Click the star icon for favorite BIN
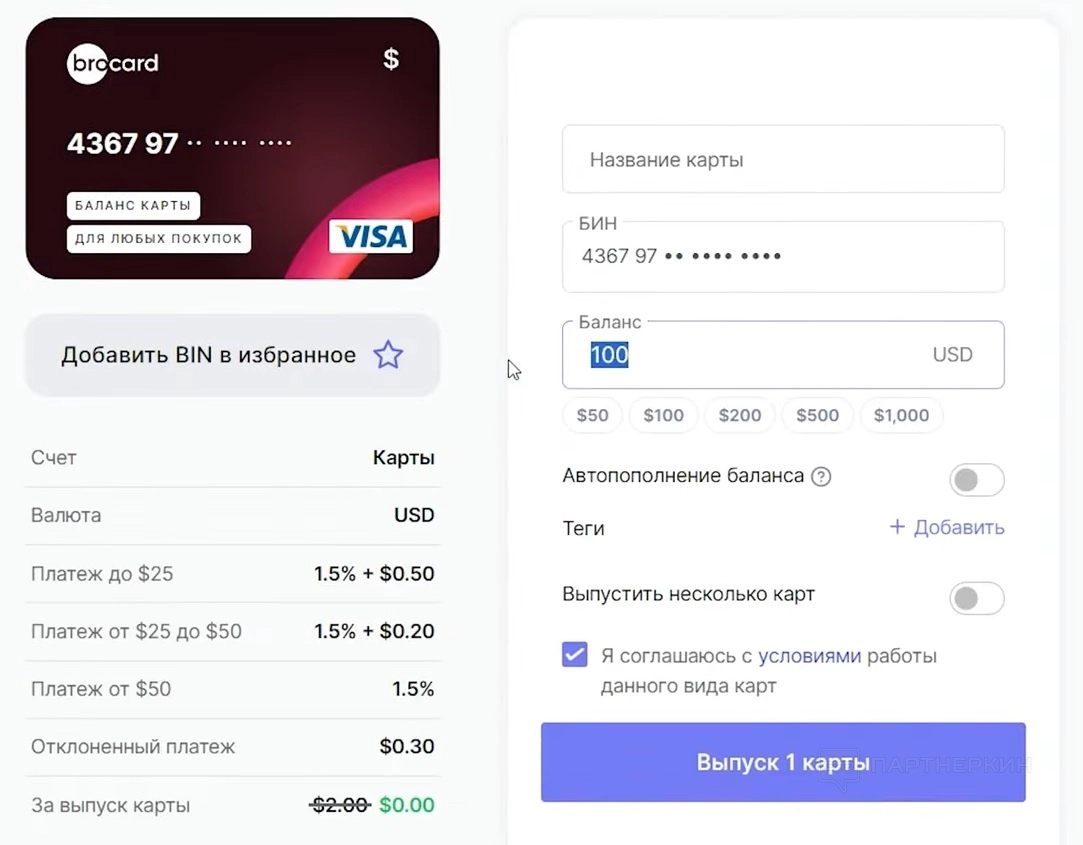This screenshot has height=845, width=1083. tap(388, 355)
